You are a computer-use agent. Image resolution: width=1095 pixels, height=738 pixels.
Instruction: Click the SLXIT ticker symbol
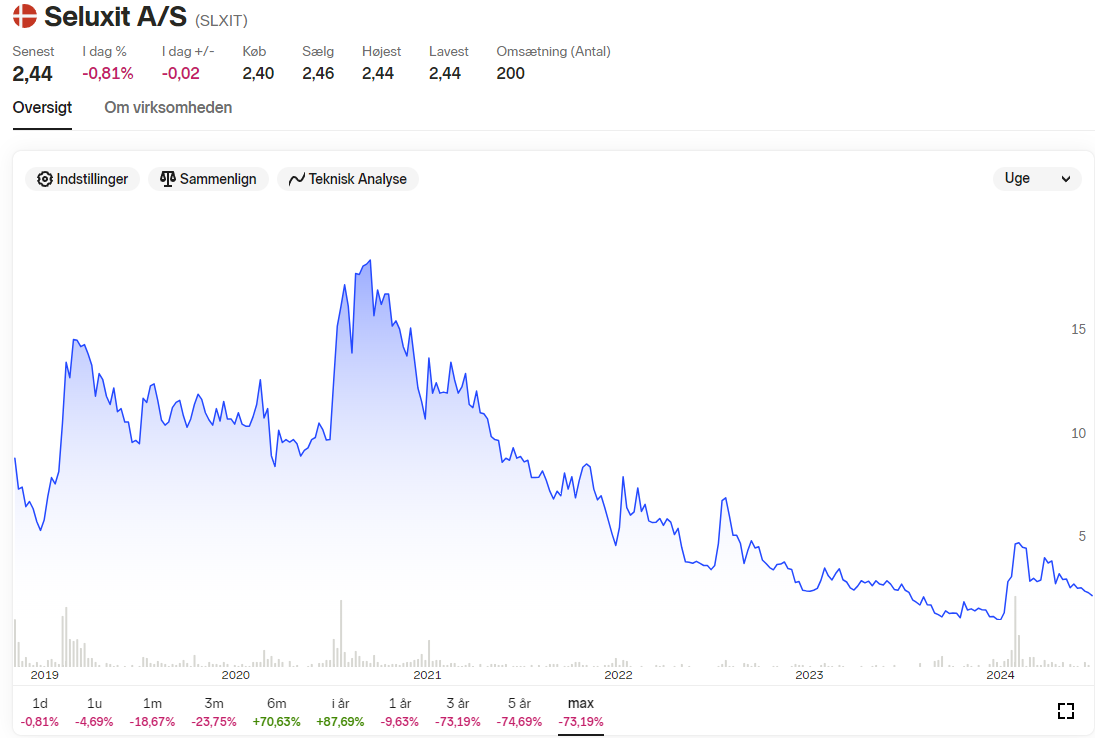pyautogui.click(x=221, y=21)
